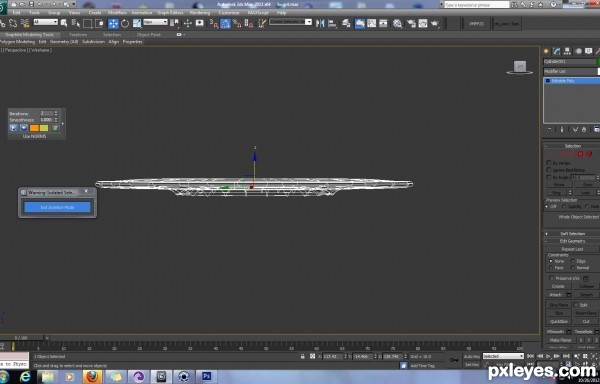Activate the Rotate tool in toolbar

coord(125,24)
